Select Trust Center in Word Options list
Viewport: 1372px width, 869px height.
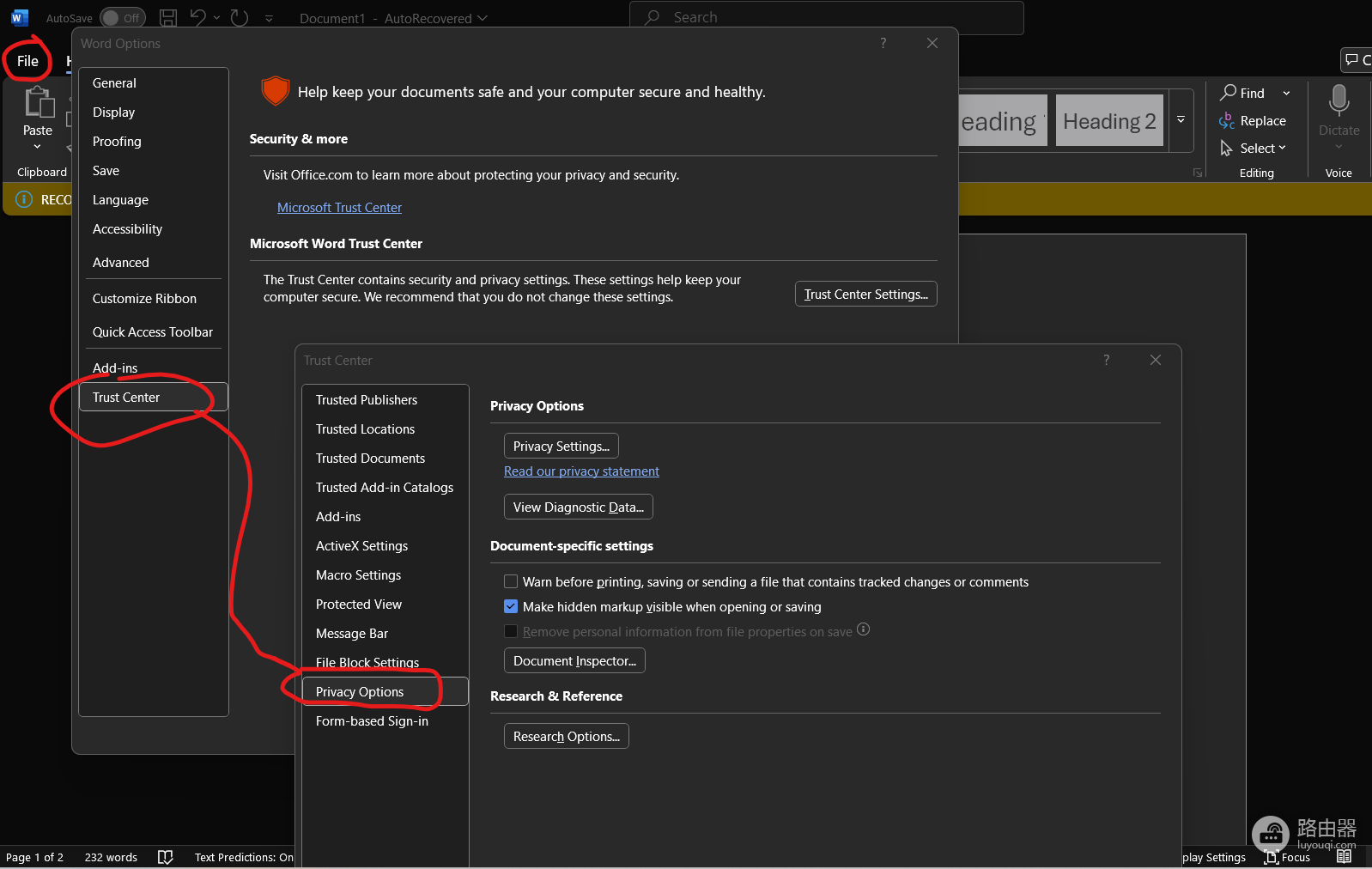pyautogui.click(x=154, y=398)
